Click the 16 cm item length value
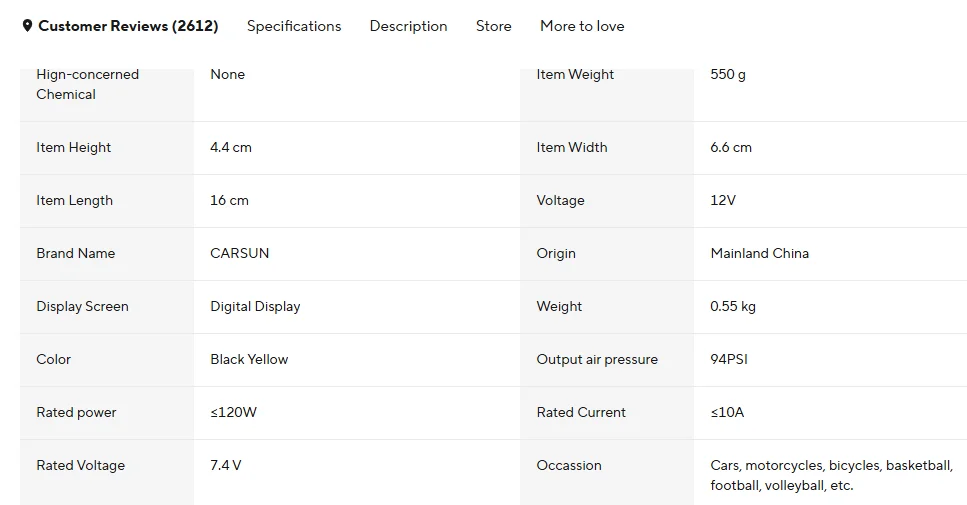 (x=229, y=200)
